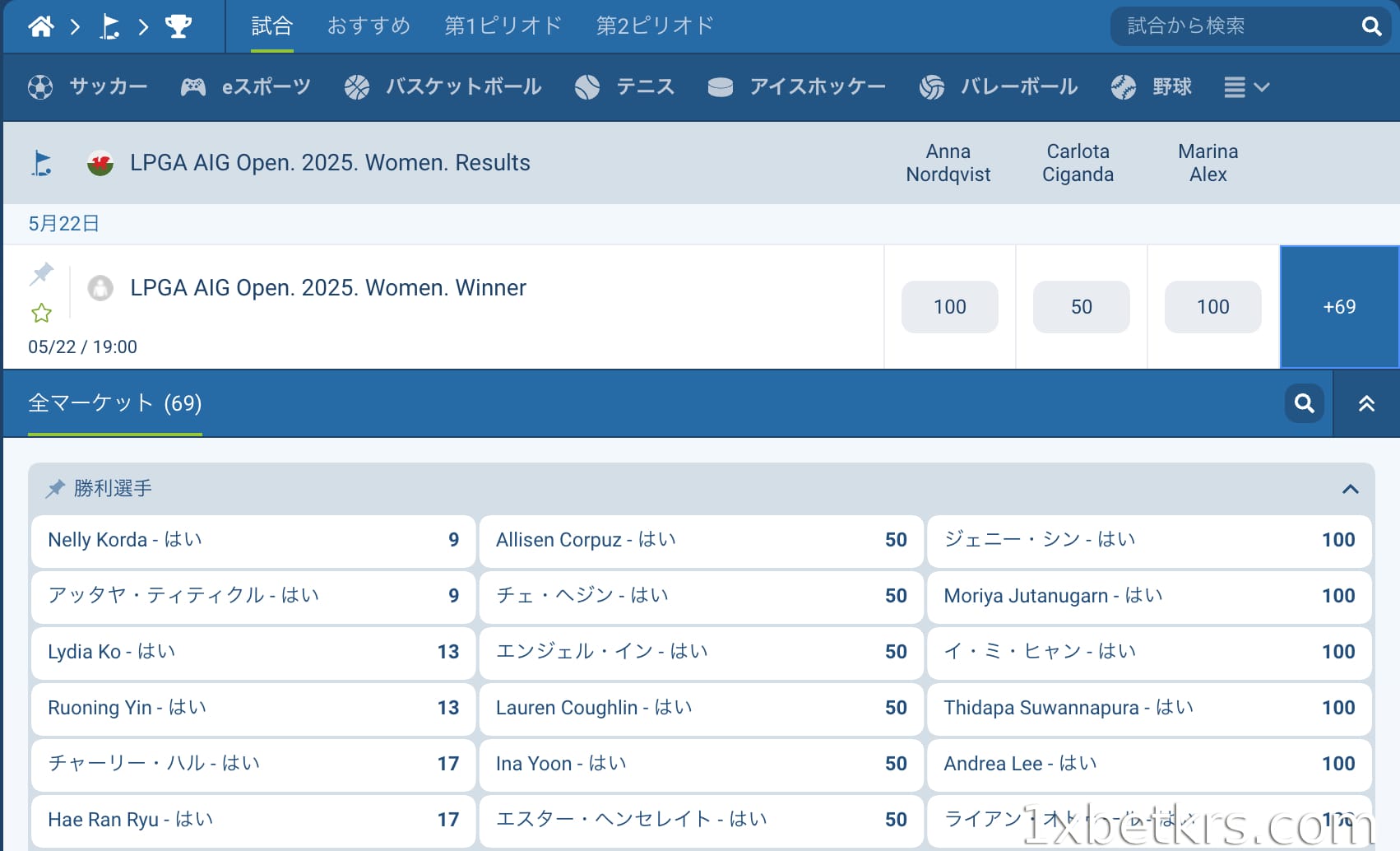Viewport: 1400px width, 851px height.
Task: Click the Wales flag icon next to LPGA Results
Action: 100,163
